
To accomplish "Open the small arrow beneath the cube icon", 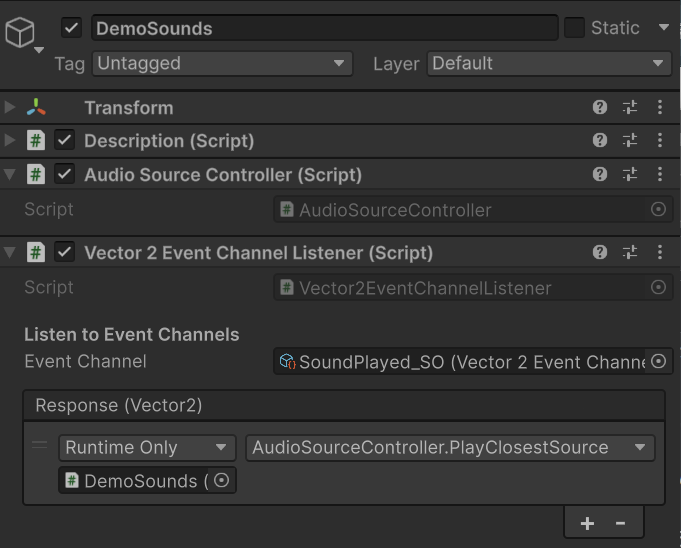I will point(39,50).
